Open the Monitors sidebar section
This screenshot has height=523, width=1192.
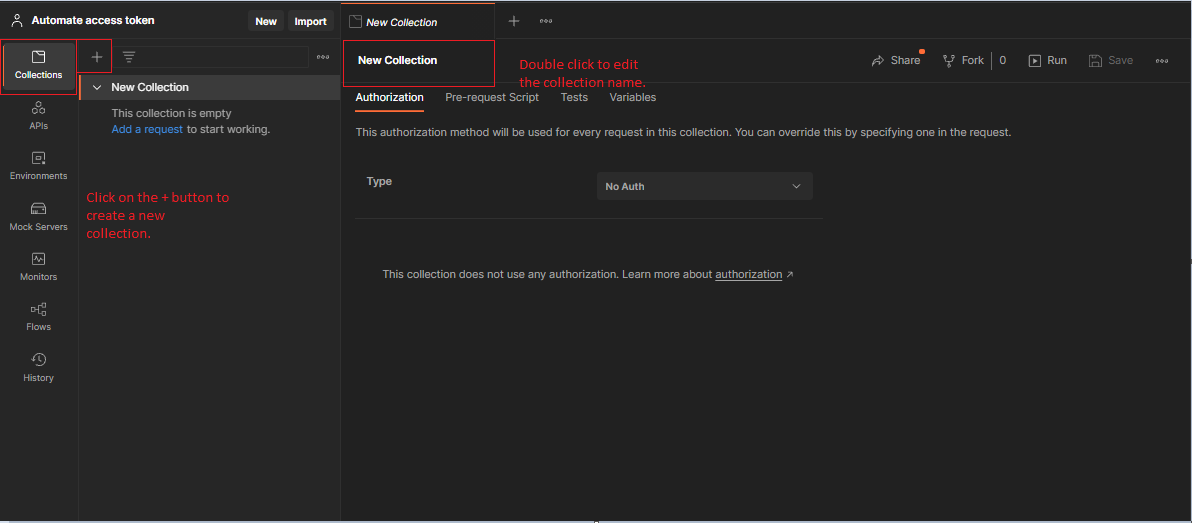[39, 268]
